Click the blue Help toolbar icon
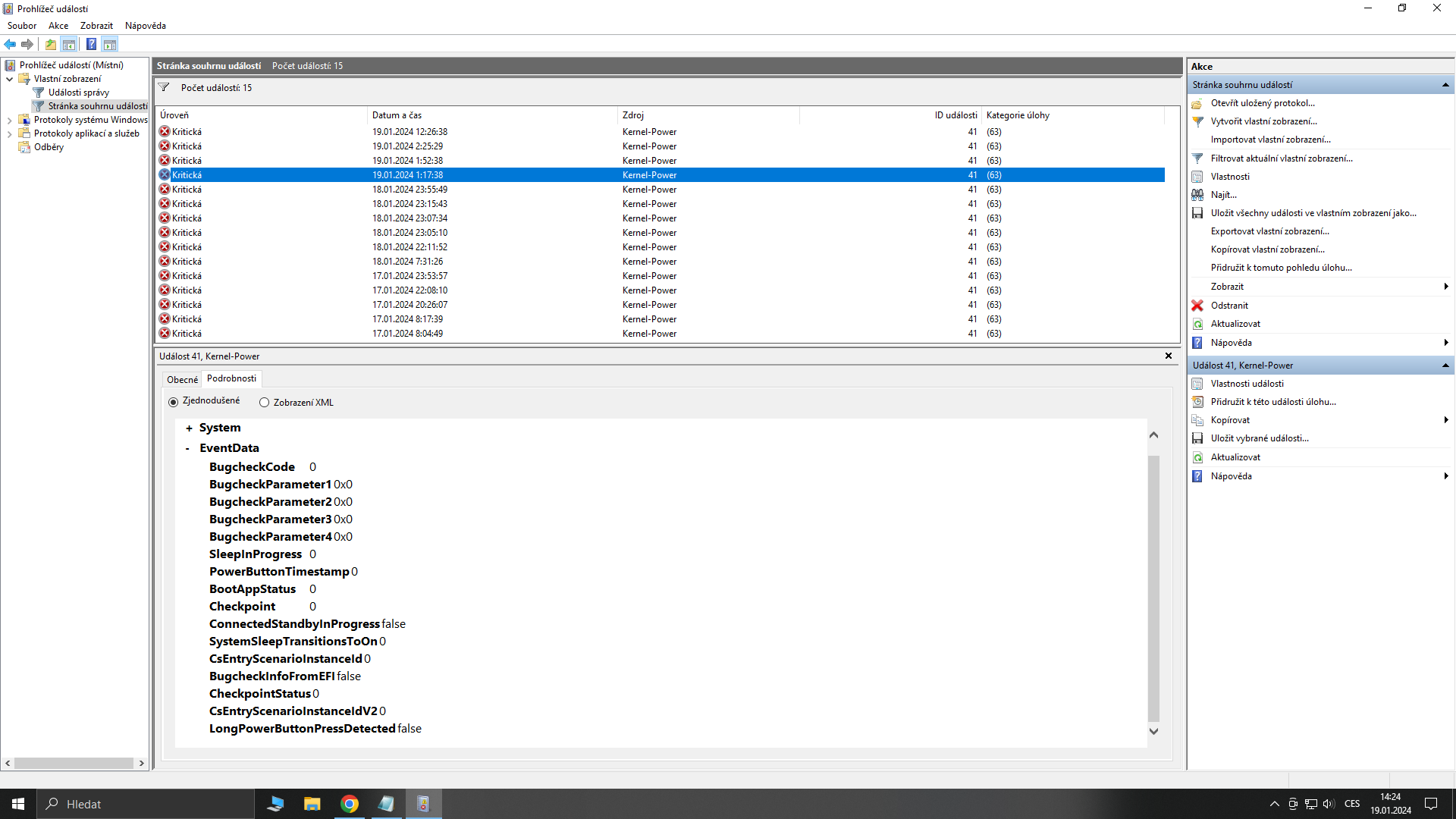1456x819 pixels. tap(91, 44)
